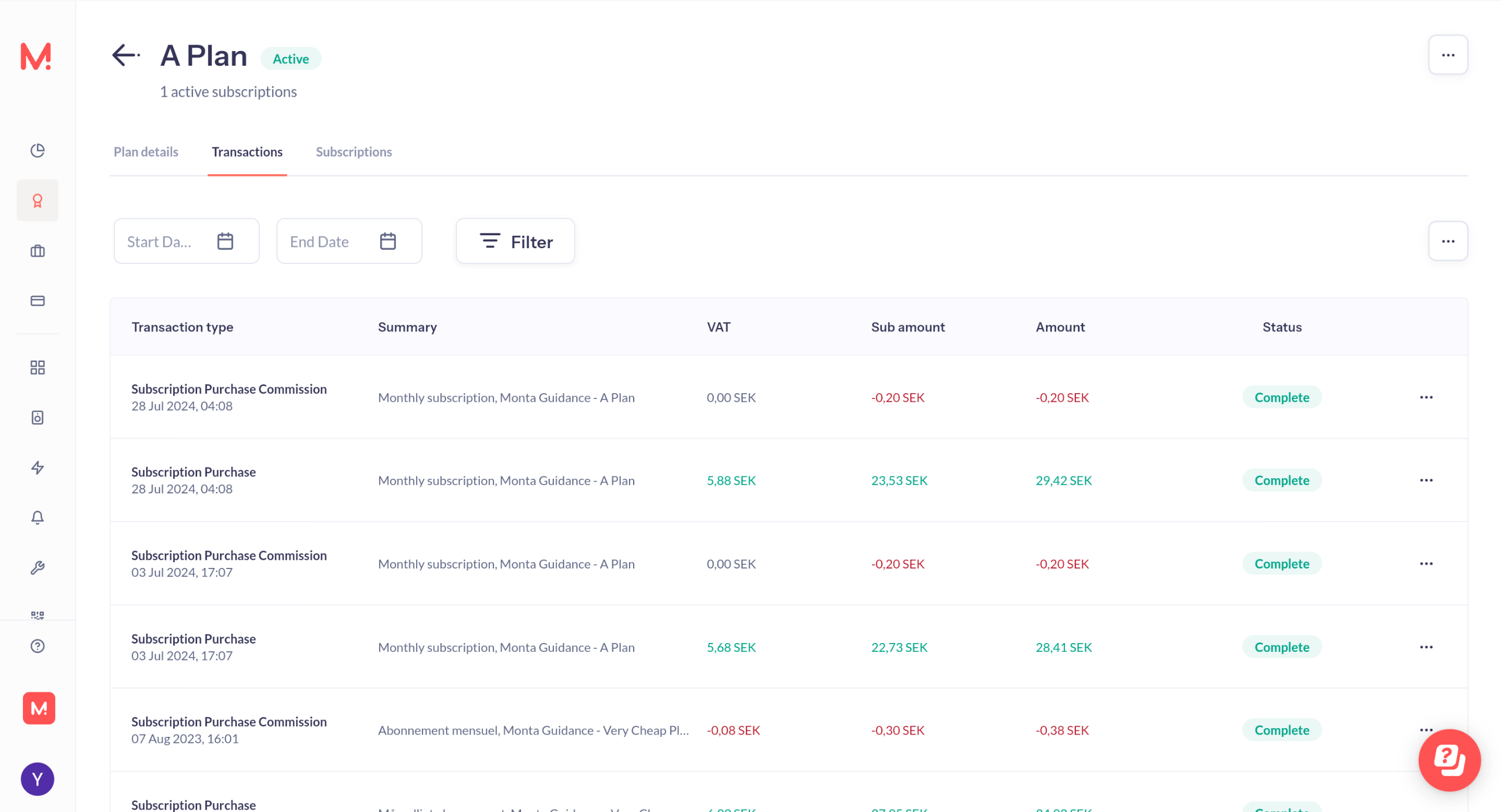Open the purple Y user avatar
The height and width of the screenshot is (812, 1502).
coord(38,779)
